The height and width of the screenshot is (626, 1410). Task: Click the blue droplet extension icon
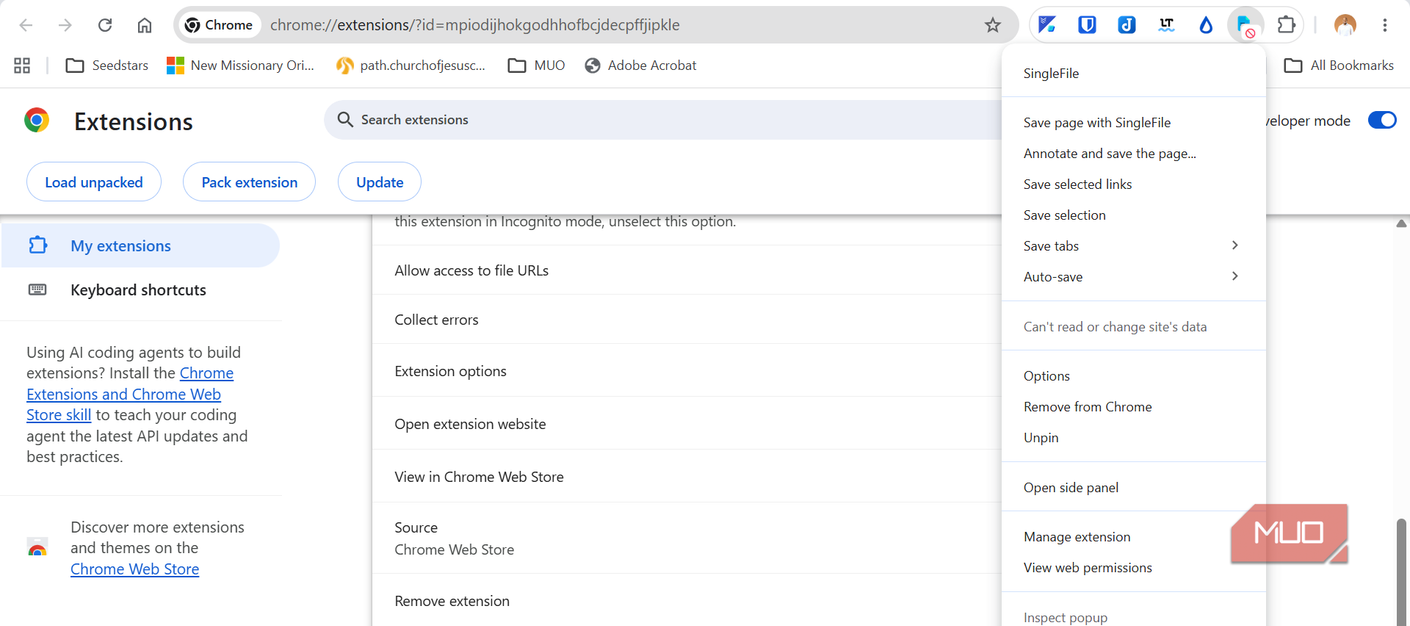pos(1206,25)
